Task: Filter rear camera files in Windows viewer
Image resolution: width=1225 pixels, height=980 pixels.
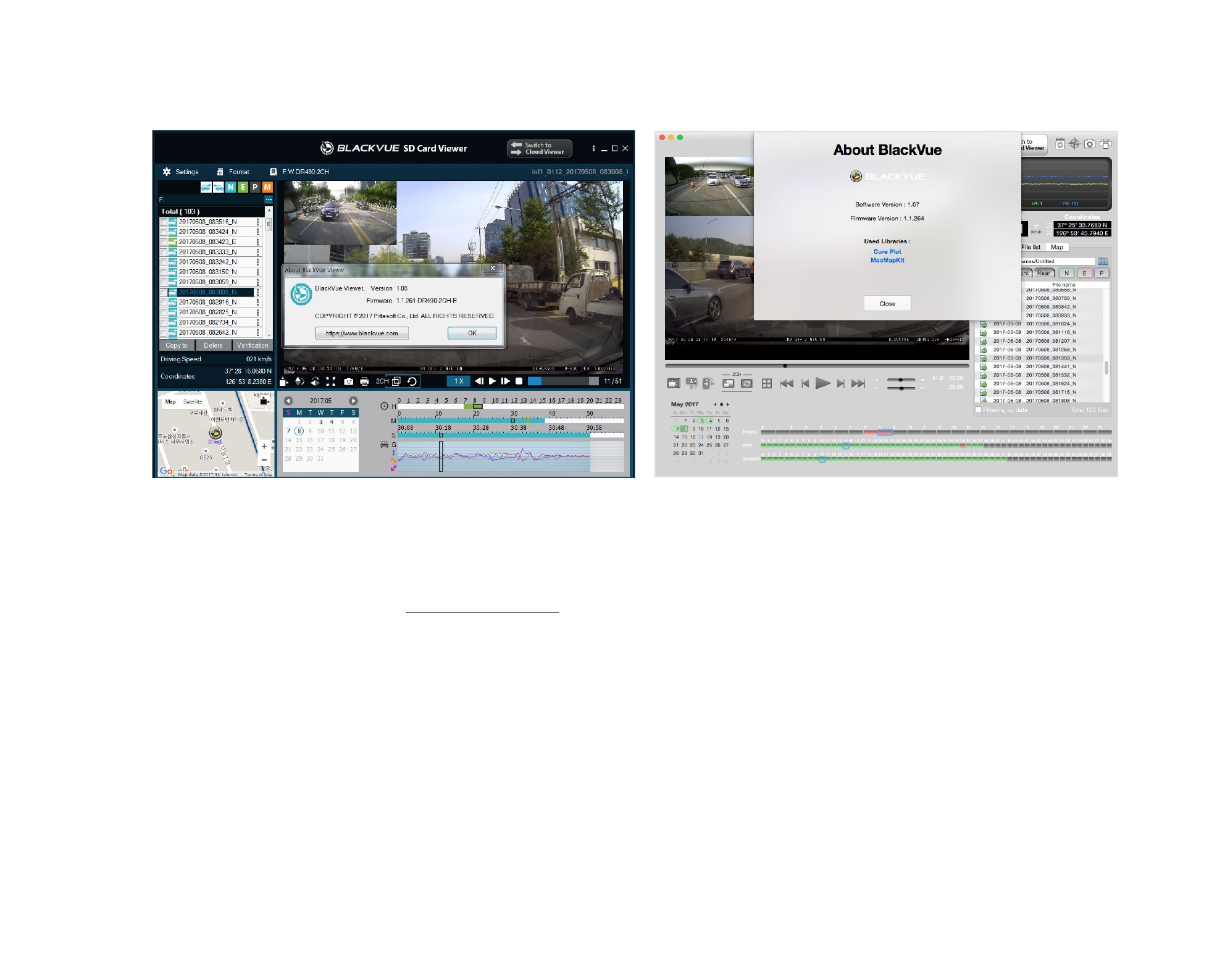Action: point(219,186)
